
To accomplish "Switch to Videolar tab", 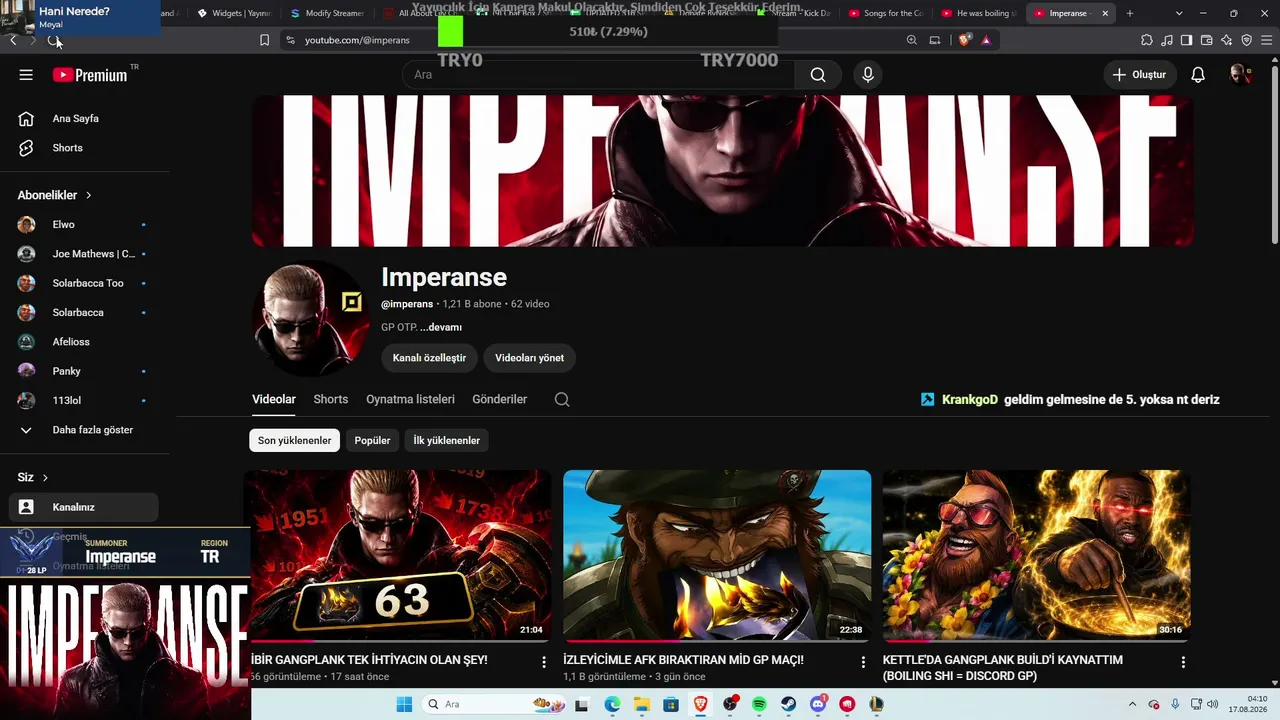I will click(274, 399).
